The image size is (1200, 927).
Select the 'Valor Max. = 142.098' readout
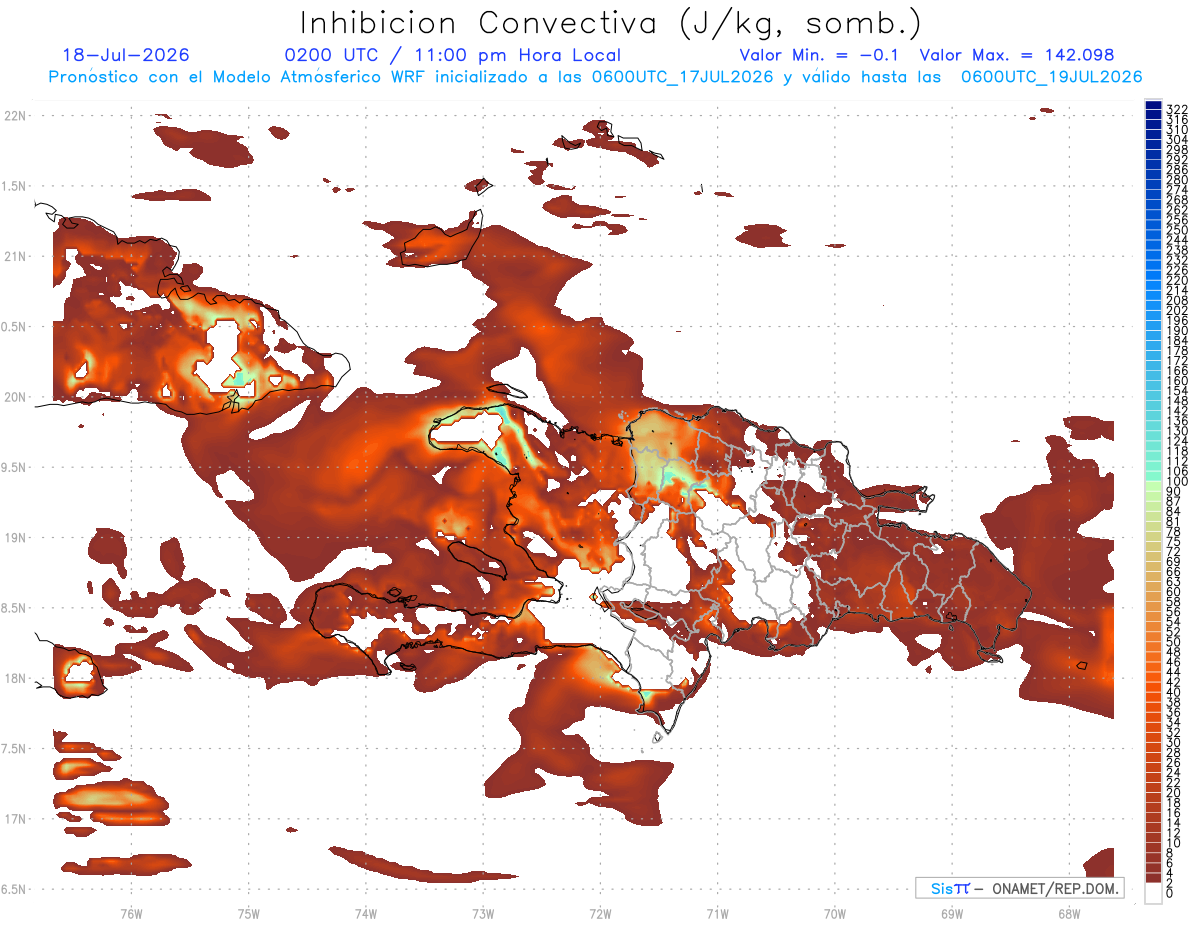[x=1017, y=55]
